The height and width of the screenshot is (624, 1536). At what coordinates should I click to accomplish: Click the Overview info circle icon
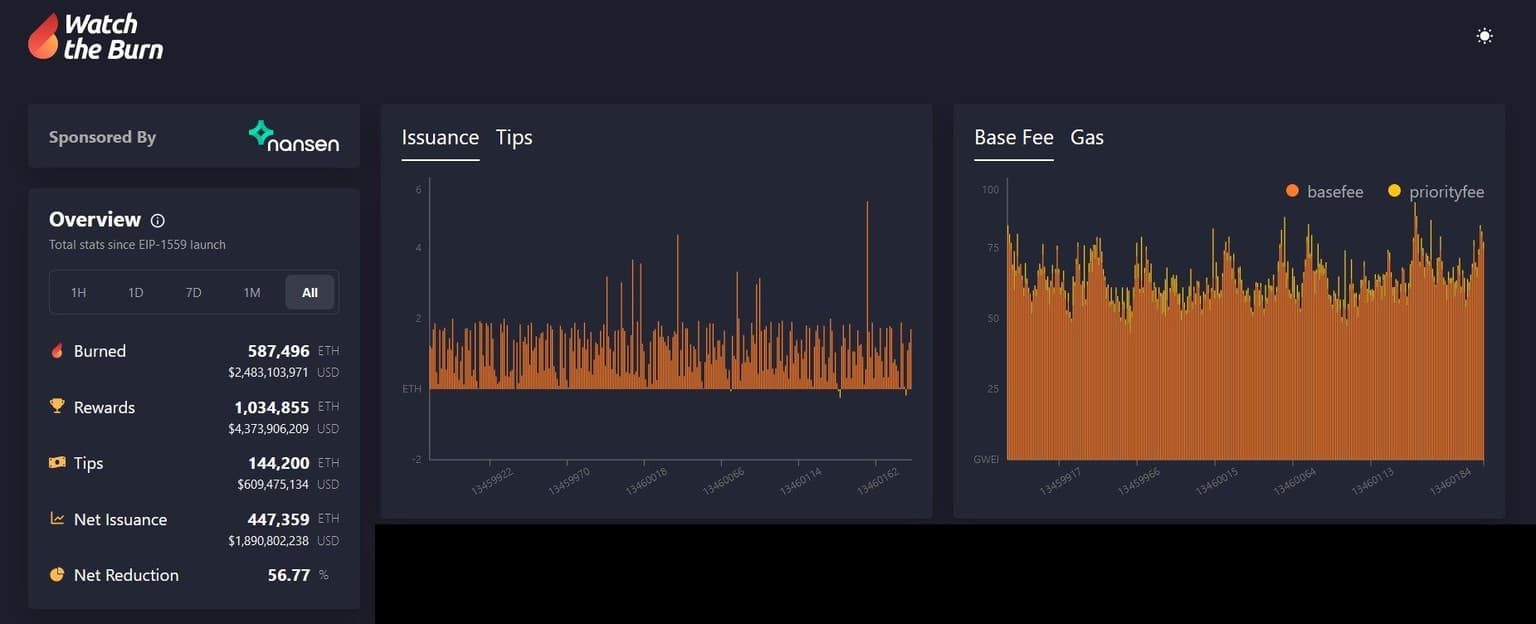tap(157, 221)
